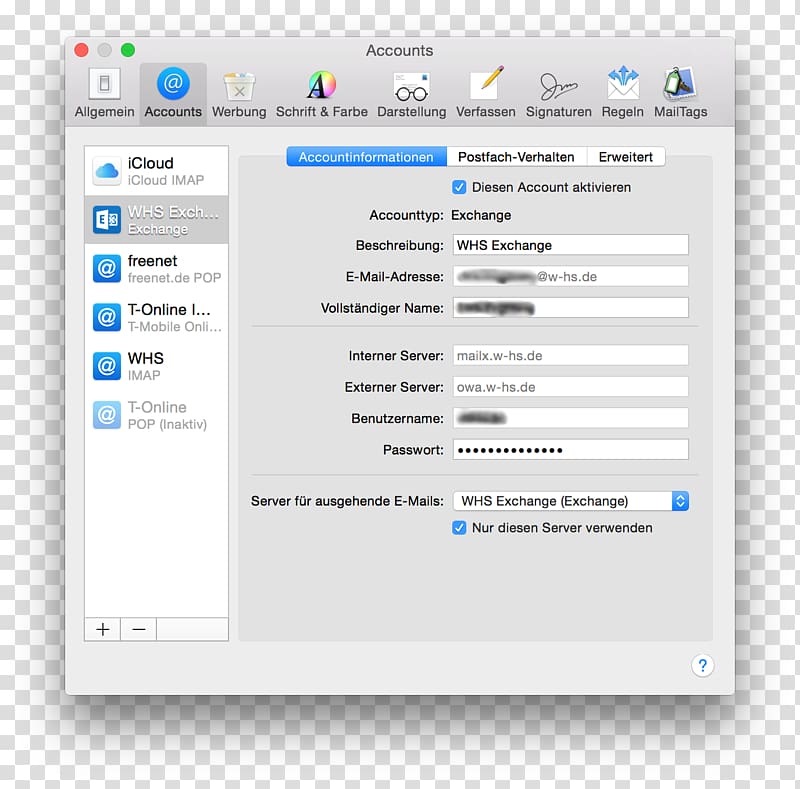Toggle Nur diesen Server verwenden checkbox
The width and height of the screenshot is (800, 789).
click(x=459, y=528)
